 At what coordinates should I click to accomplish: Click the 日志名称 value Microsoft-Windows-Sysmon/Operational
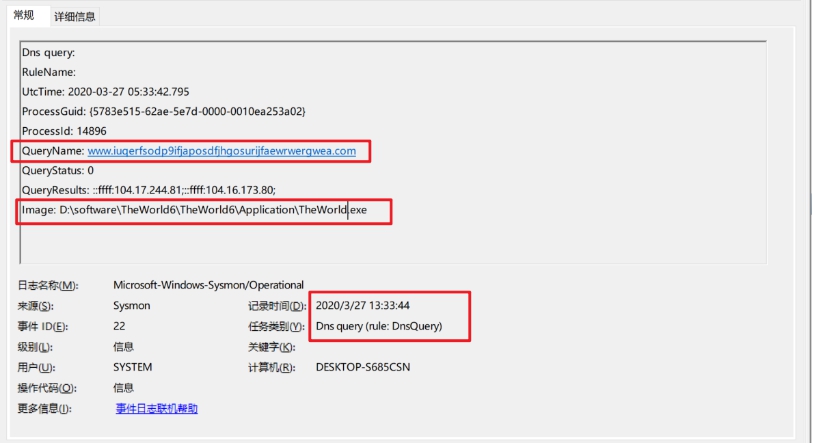208,285
